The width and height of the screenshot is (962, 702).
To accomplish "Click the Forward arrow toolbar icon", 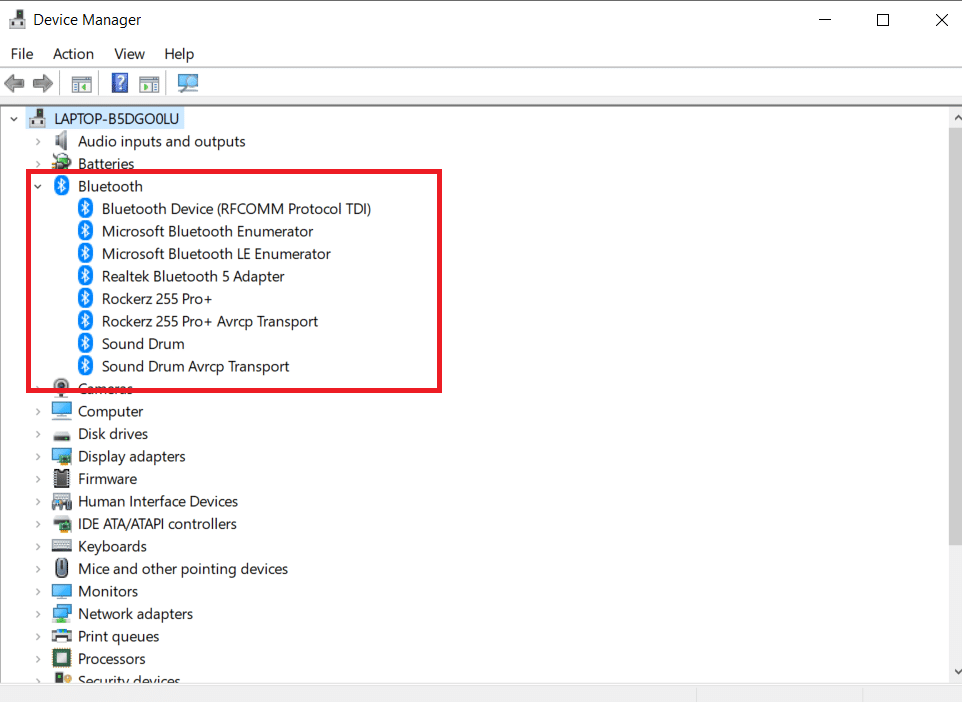I will coord(43,83).
